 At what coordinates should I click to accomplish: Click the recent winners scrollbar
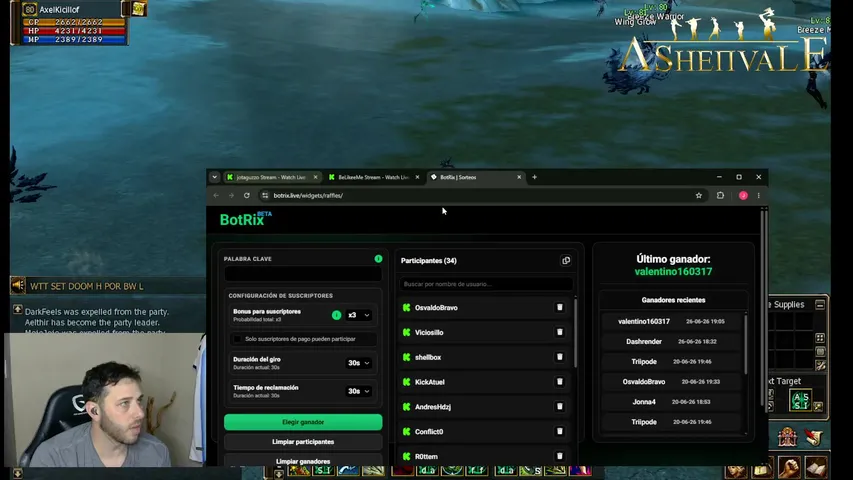pos(745,344)
